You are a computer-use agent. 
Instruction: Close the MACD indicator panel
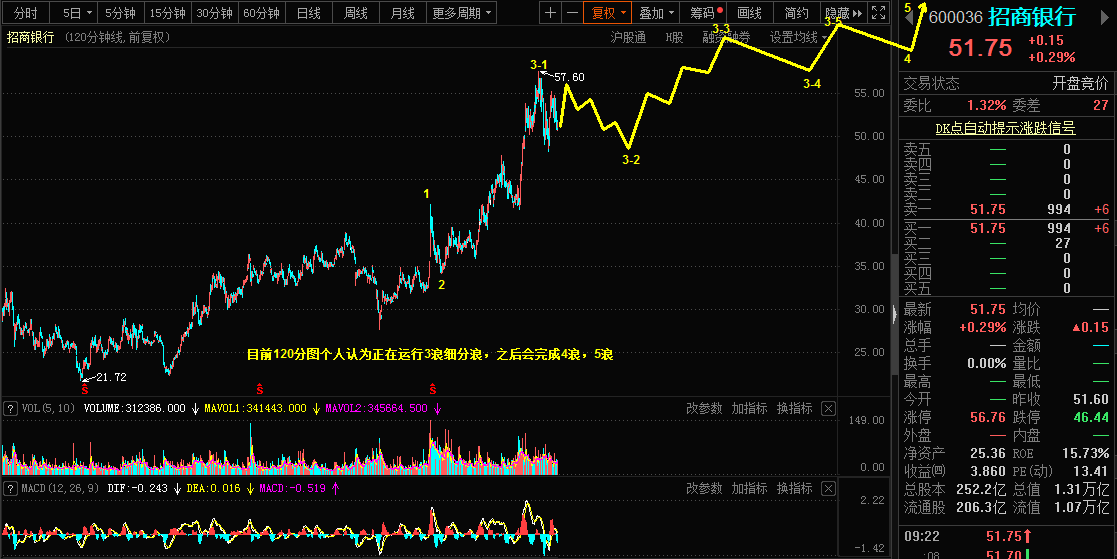click(x=828, y=489)
